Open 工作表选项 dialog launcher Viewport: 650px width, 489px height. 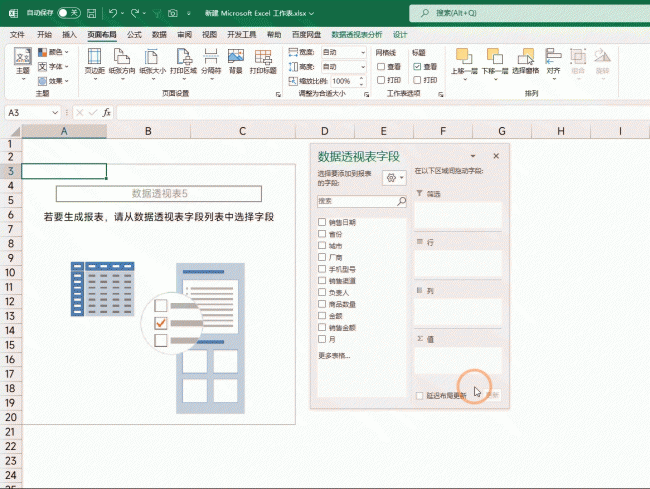[x=441, y=94]
